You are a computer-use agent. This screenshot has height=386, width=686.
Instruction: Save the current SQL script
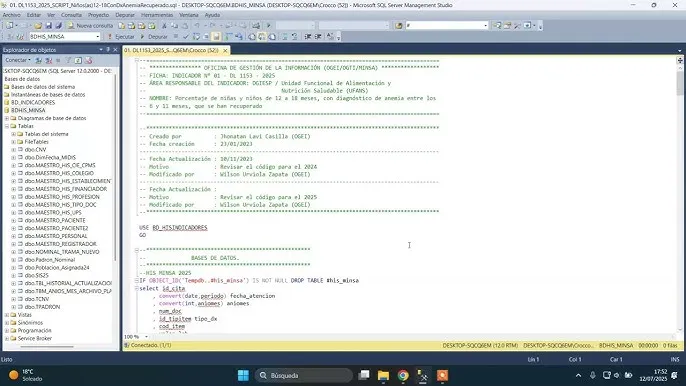[49, 26]
